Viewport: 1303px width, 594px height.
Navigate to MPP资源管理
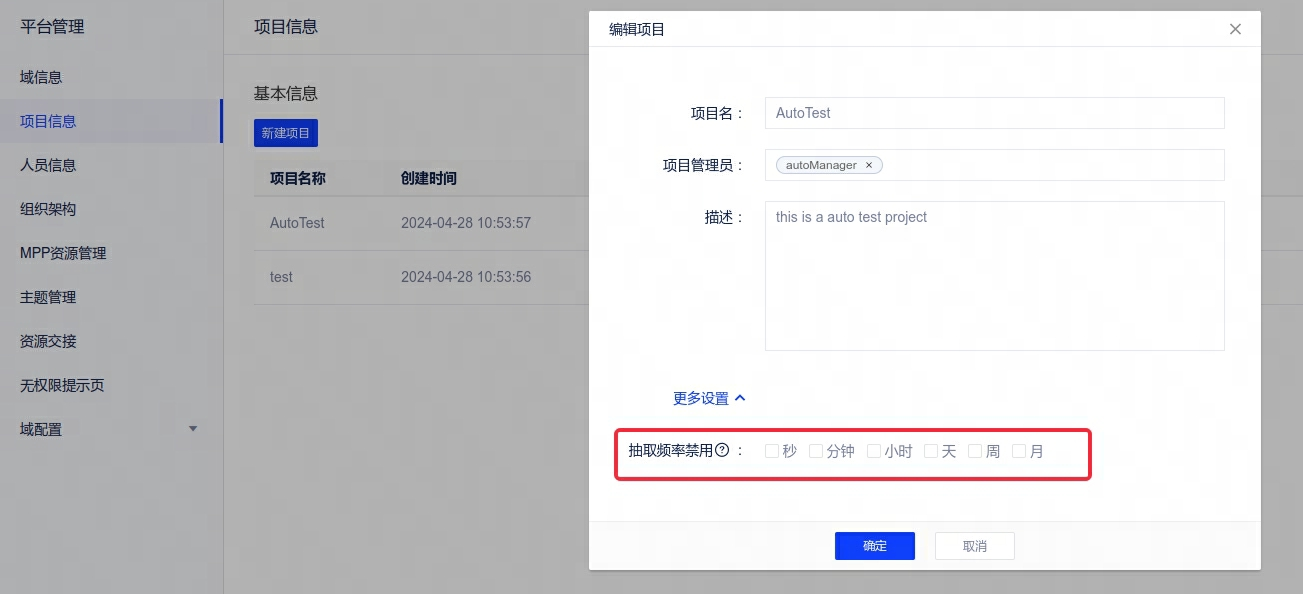(63, 253)
